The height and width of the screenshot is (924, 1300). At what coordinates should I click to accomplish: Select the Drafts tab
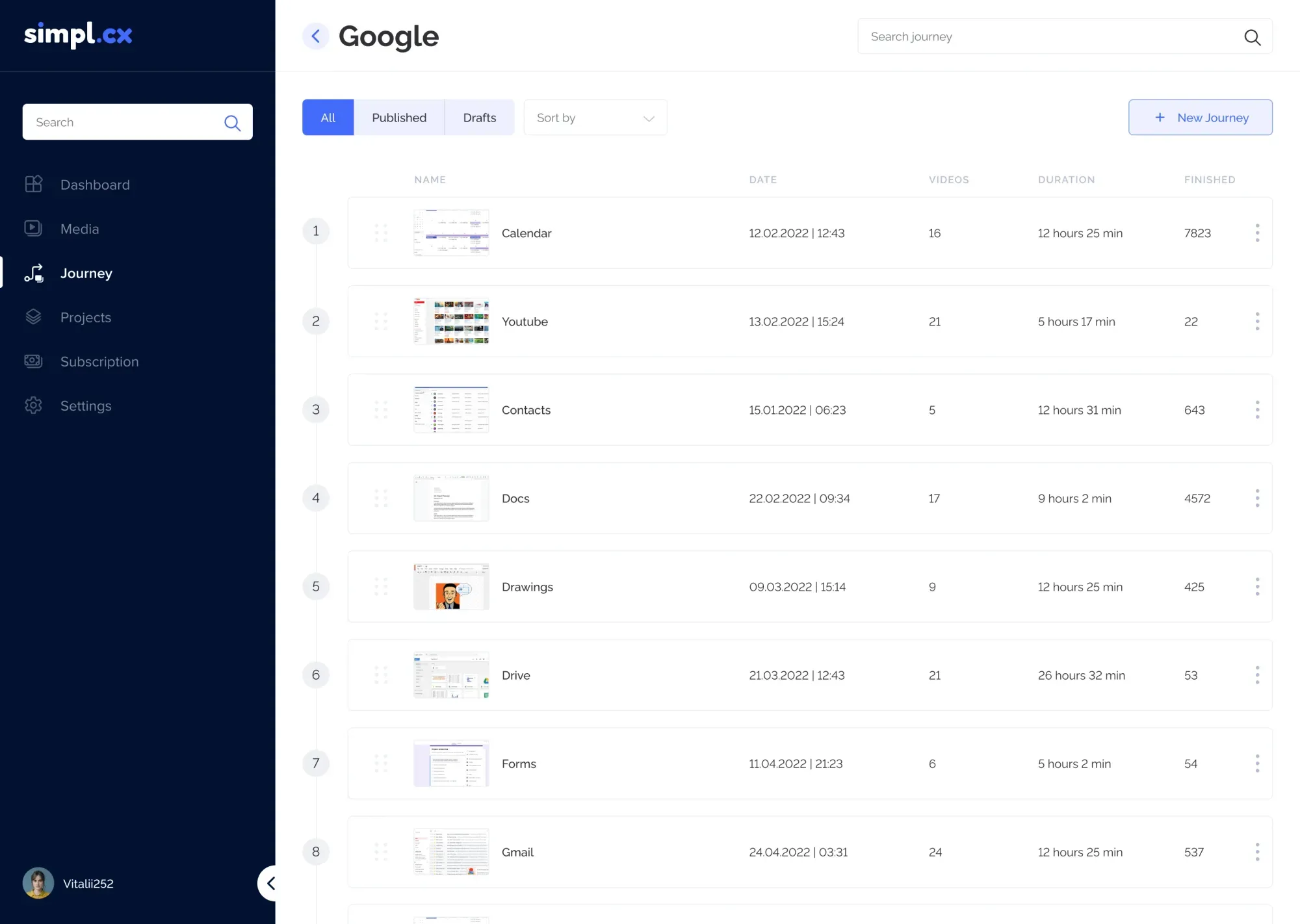pyautogui.click(x=479, y=117)
